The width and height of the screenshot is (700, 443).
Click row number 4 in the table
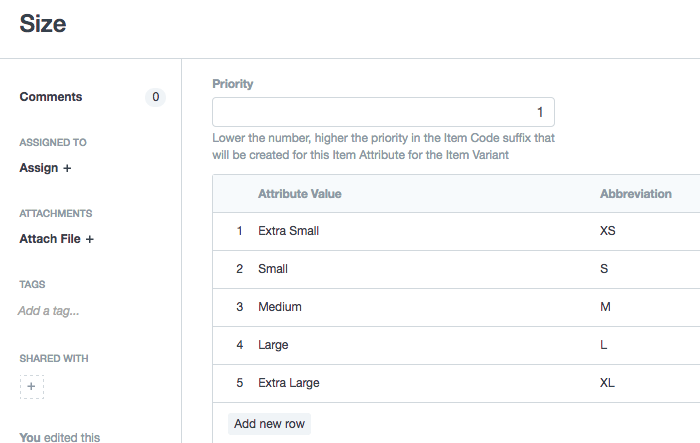[x=240, y=345]
